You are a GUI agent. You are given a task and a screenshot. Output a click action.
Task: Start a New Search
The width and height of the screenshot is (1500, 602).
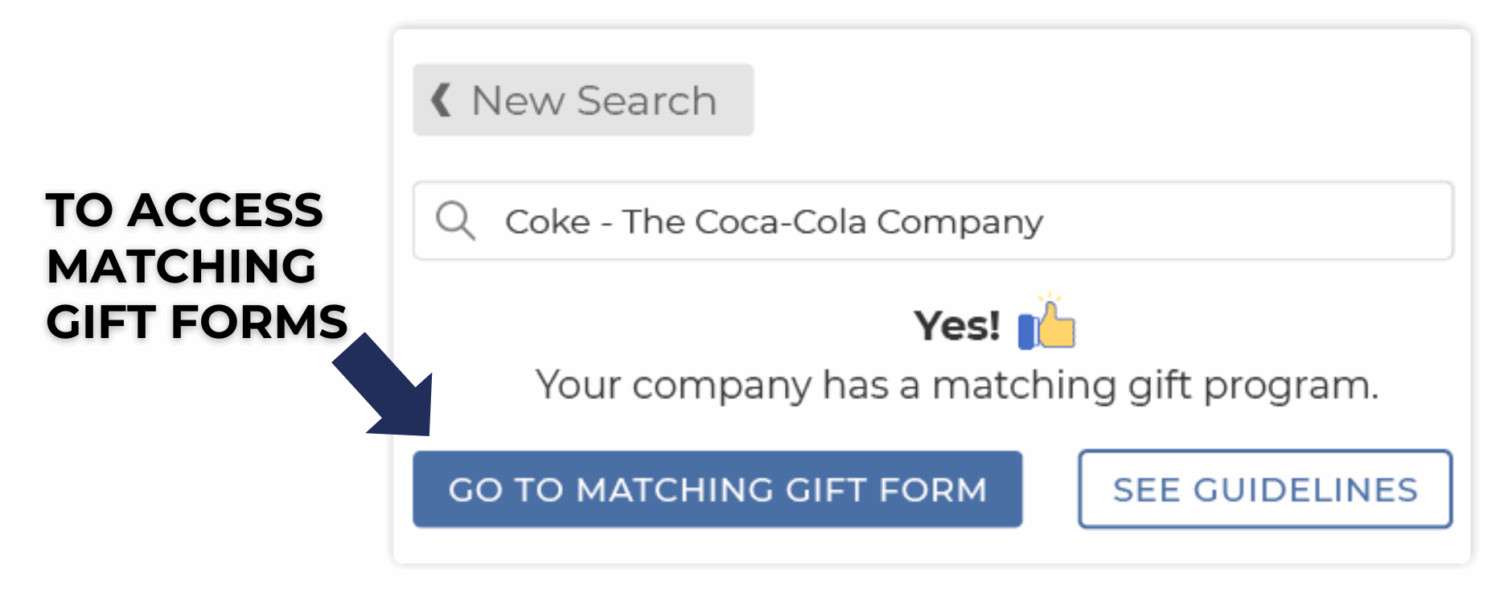click(x=583, y=100)
